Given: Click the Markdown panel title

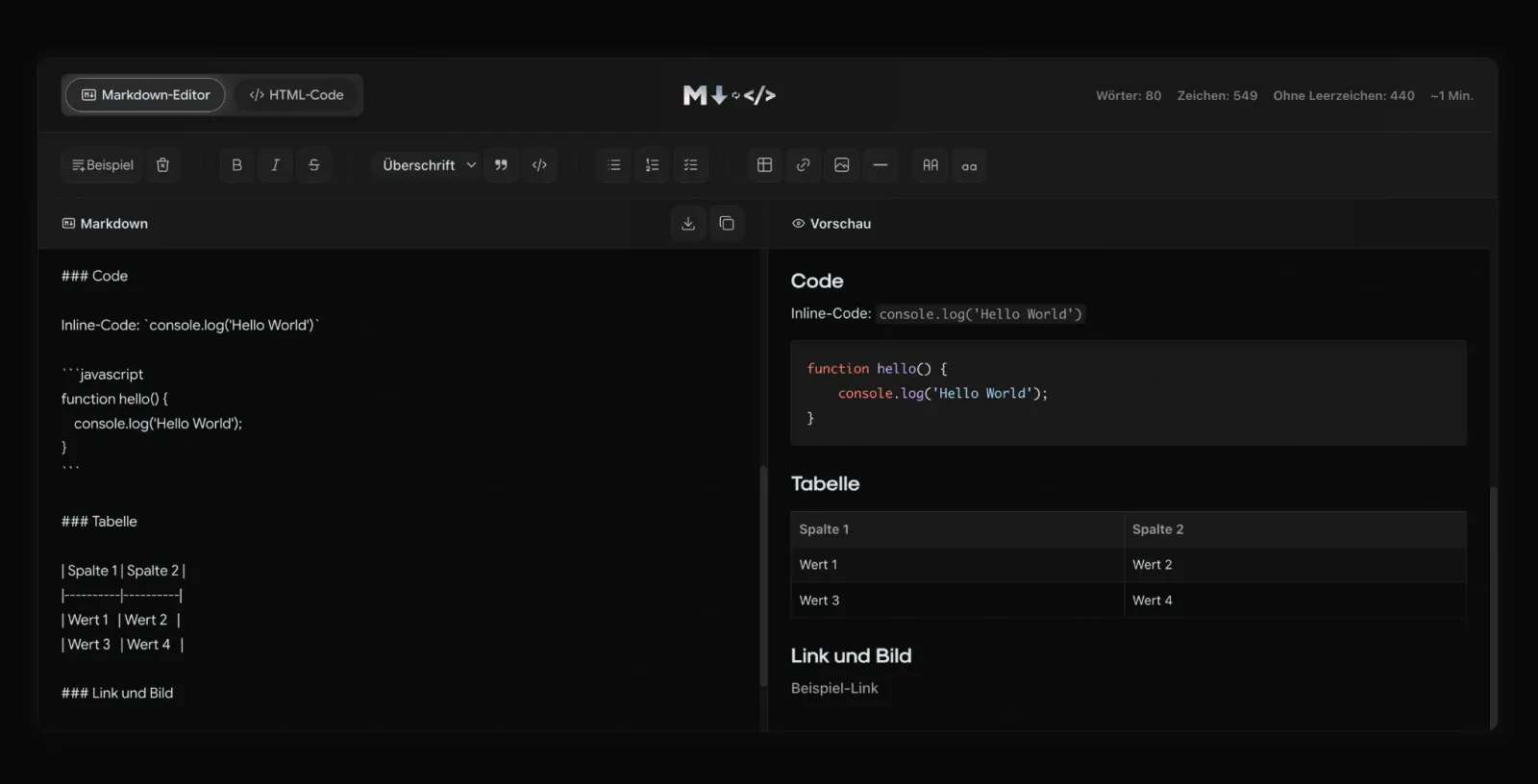Looking at the screenshot, I should (x=105, y=224).
